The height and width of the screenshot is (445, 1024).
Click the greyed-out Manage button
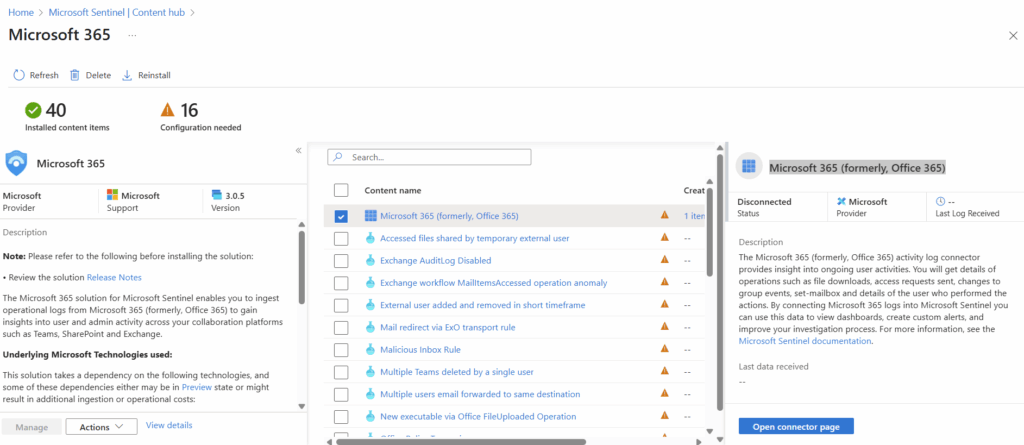coord(31,427)
